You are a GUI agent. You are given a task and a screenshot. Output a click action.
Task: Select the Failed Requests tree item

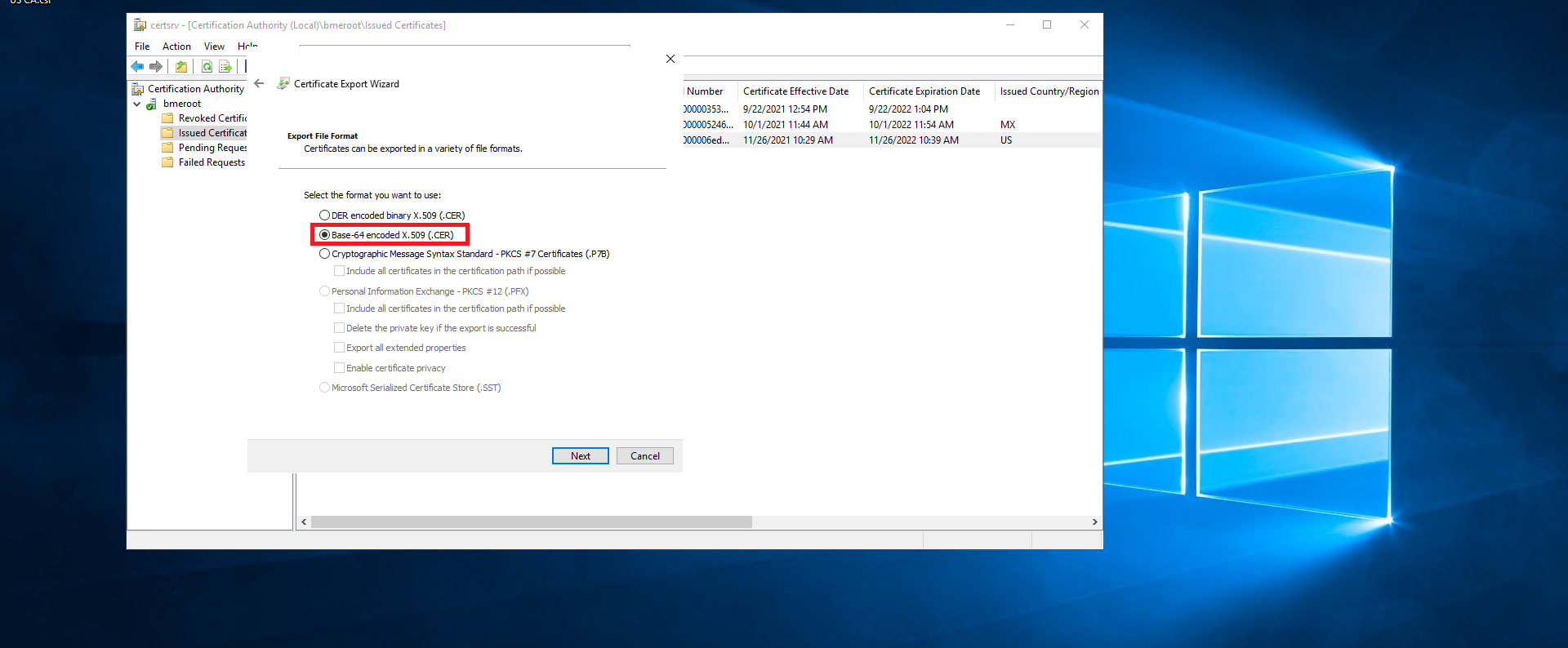(x=212, y=162)
